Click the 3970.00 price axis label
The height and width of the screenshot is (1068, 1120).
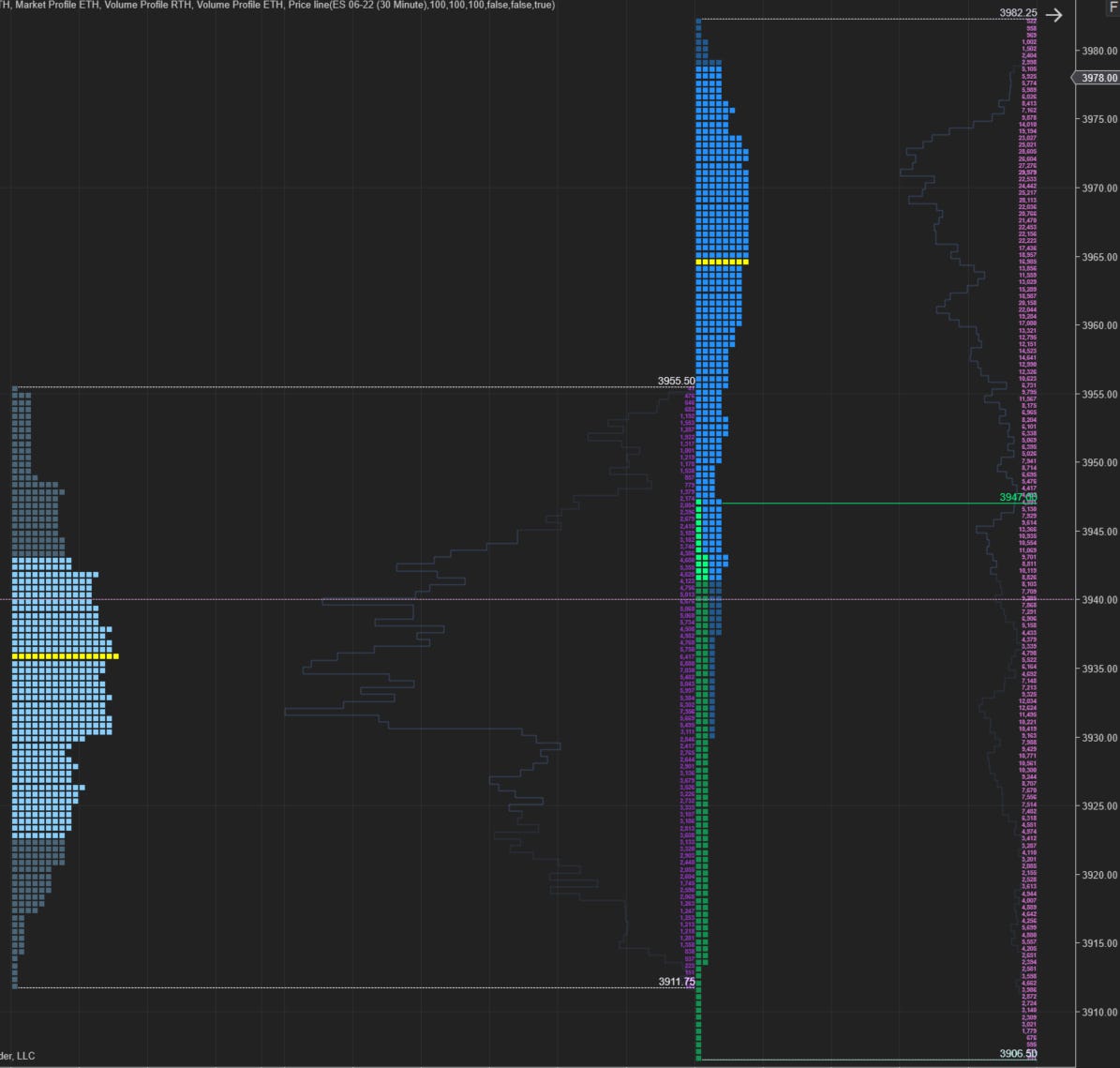1099,188
